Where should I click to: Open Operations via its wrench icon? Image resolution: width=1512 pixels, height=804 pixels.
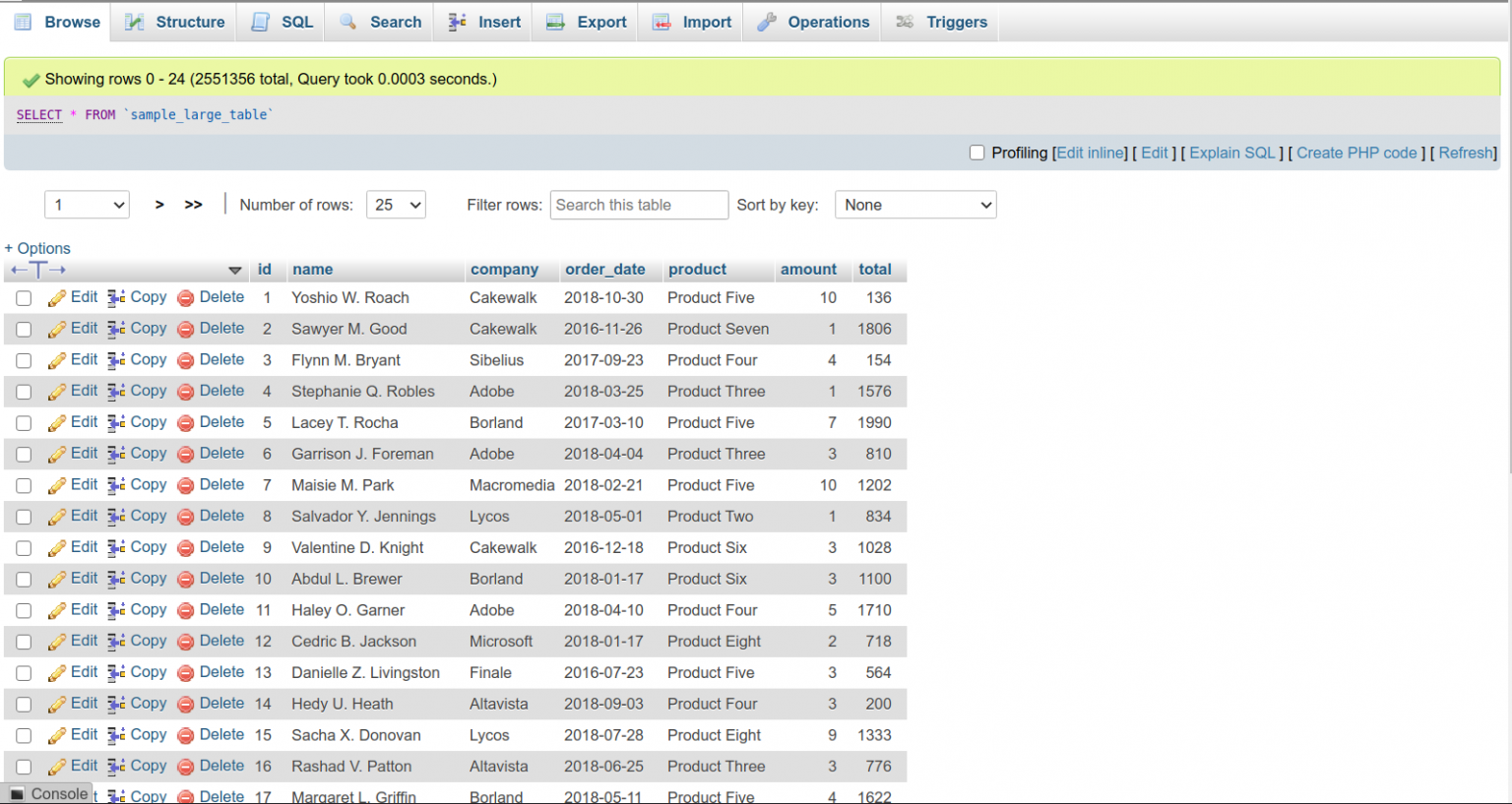tap(767, 21)
